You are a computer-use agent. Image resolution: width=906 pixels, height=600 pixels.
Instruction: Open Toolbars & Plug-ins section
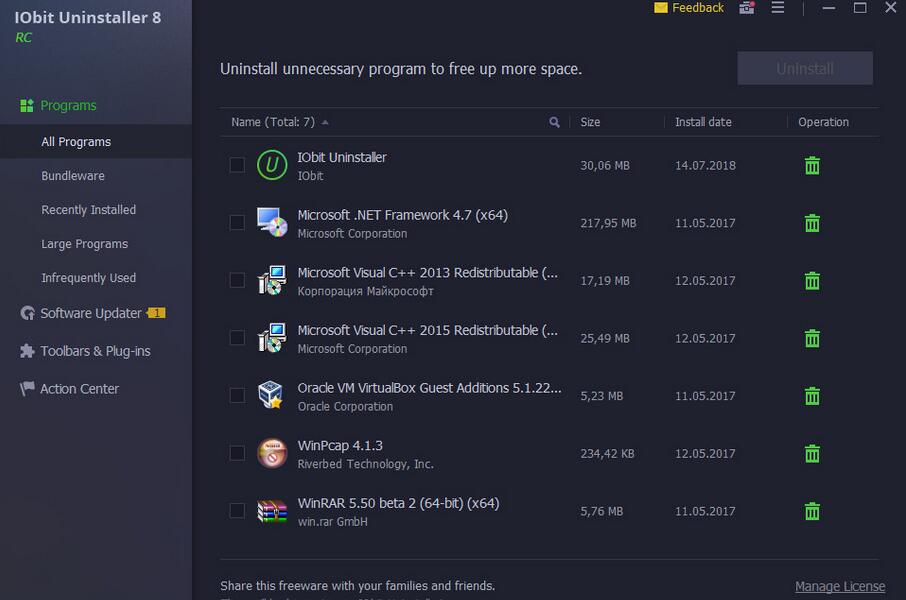[96, 351]
